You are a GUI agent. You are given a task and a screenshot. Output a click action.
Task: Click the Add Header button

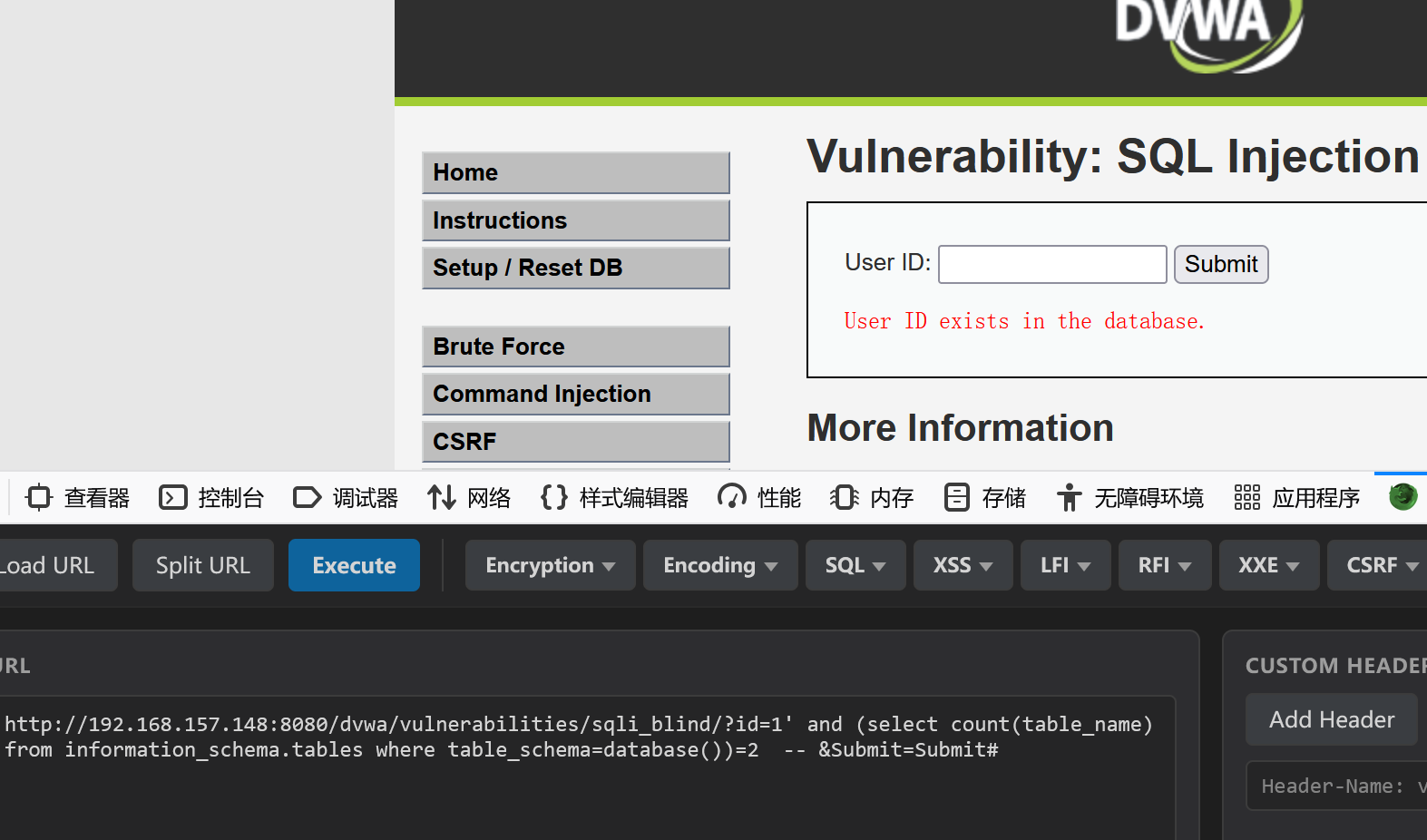point(1332,719)
